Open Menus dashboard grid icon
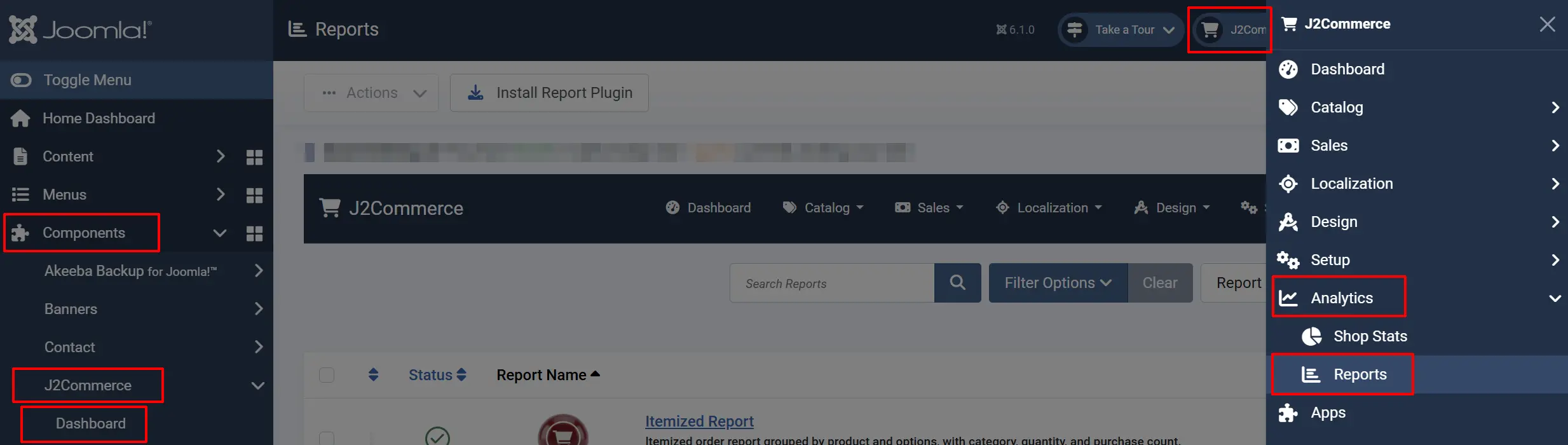Viewport: 1568px width, 445px height. 254,195
